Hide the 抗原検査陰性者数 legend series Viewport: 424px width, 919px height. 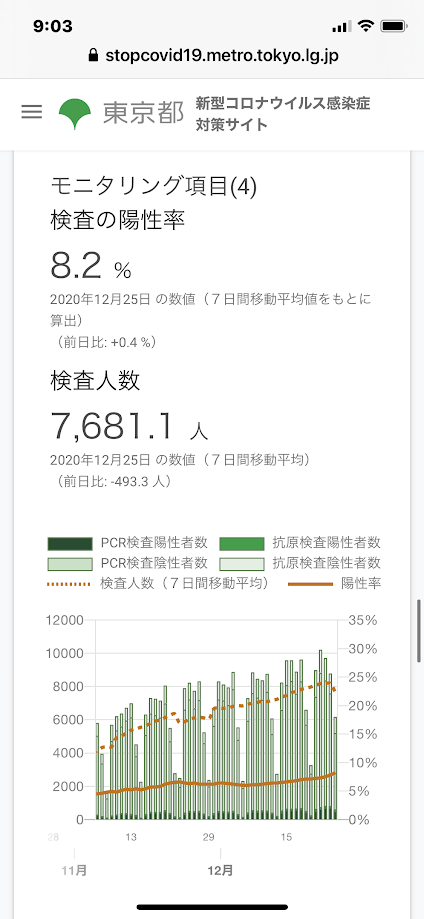pos(300,563)
